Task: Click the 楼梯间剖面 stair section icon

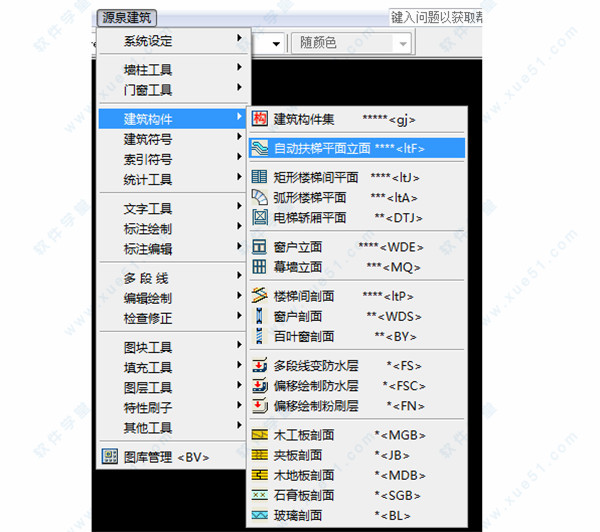Action: click(x=259, y=295)
